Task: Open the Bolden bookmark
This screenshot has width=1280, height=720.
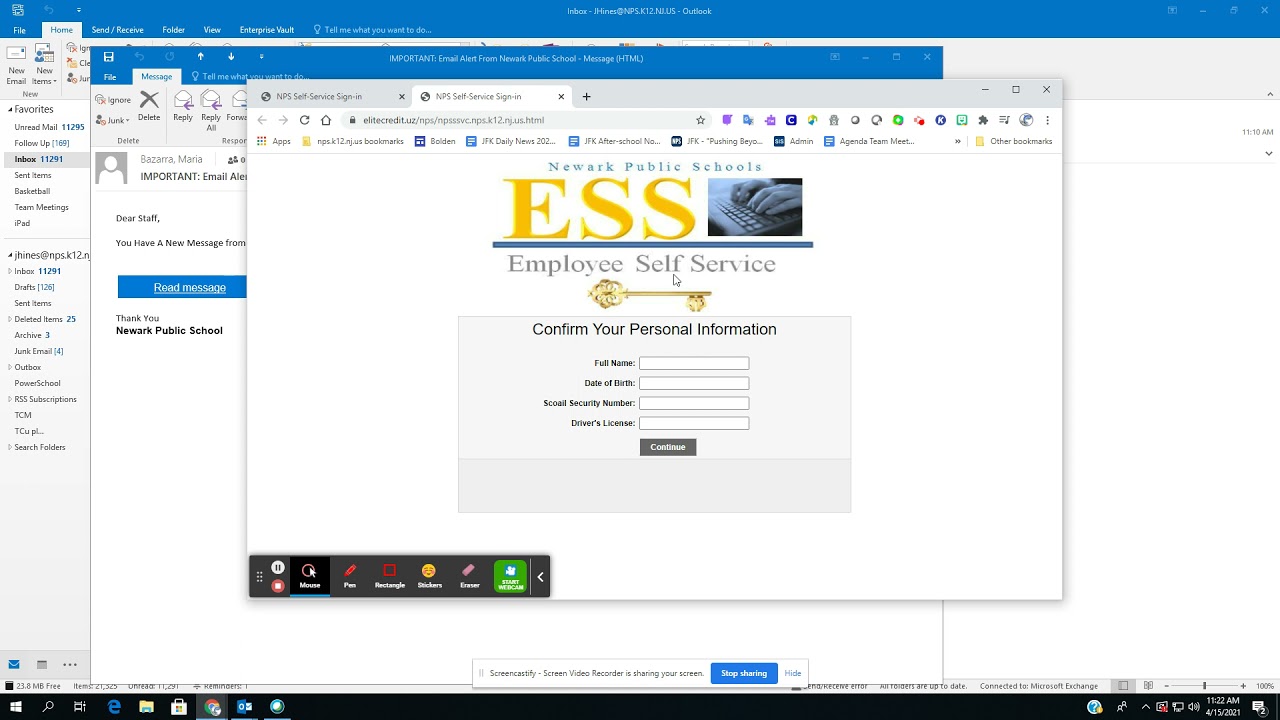Action: coord(435,141)
